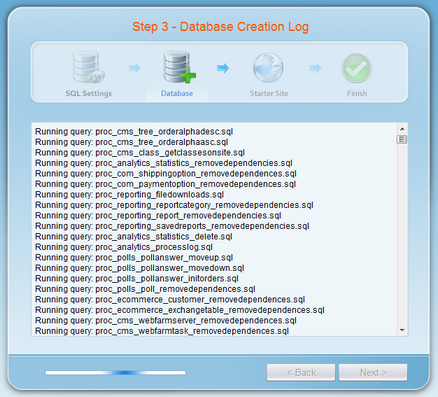Click the Step 3 - Database Creation Log title
The width and height of the screenshot is (438, 397).
[x=220, y=27]
